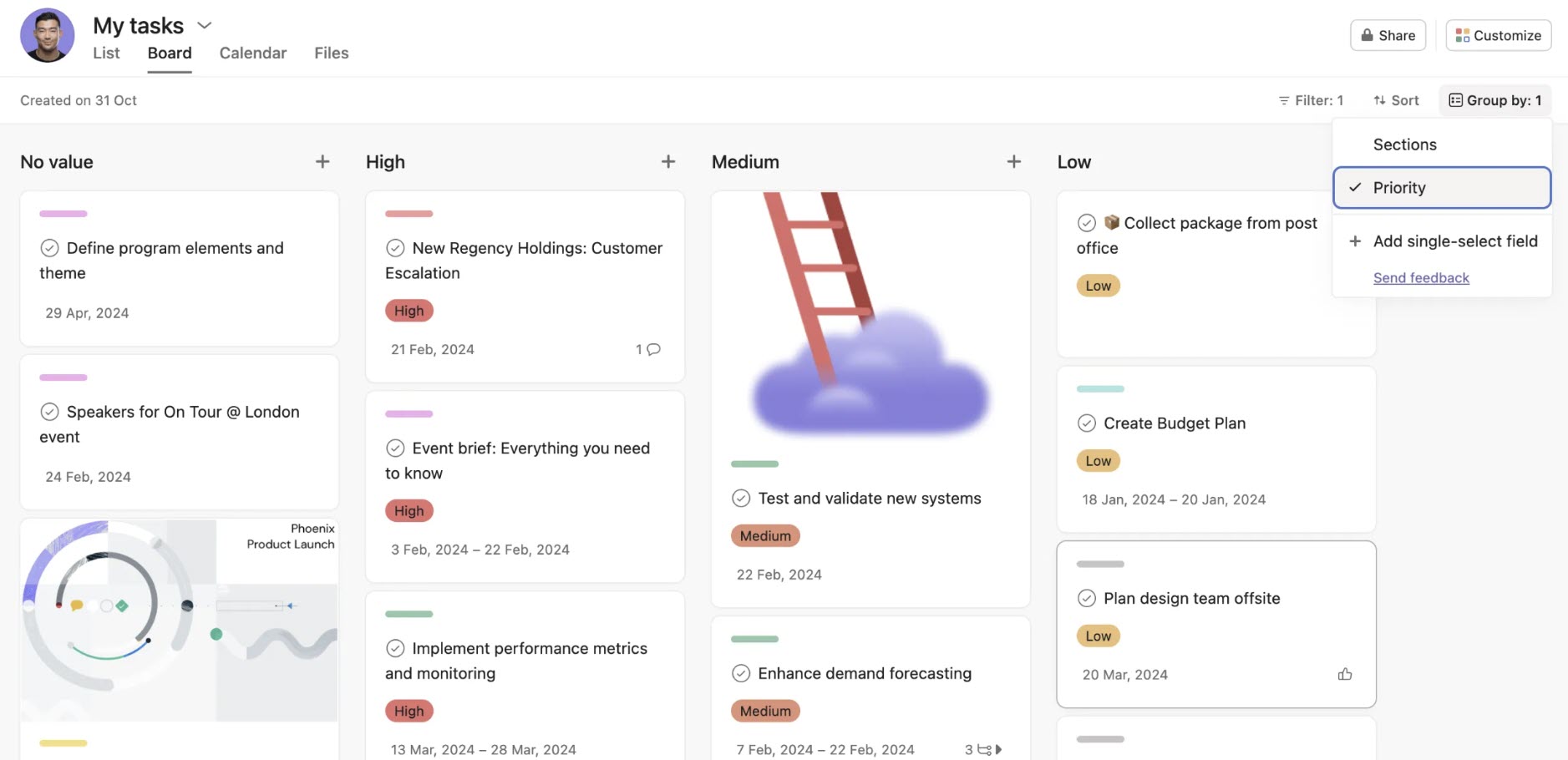Image resolution: width=1568 pixels, height=760 pixels.
Task: Mark Test and validate new systems complete
Action: click(740, 498)
